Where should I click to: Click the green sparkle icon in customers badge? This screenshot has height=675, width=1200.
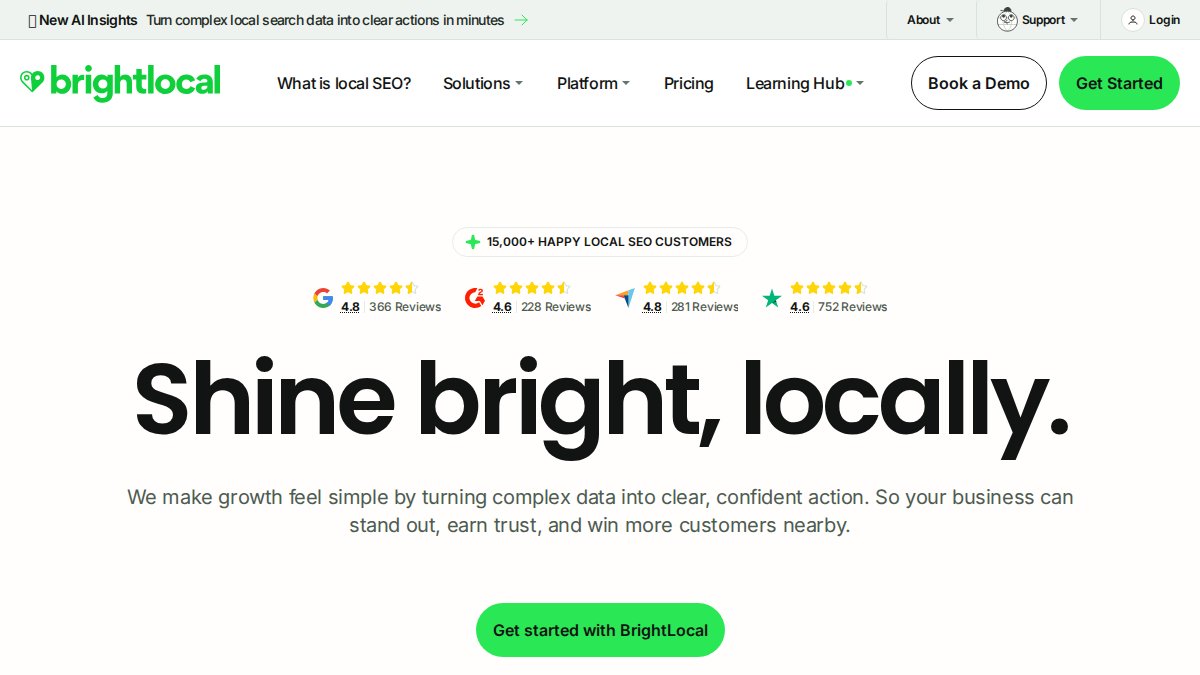click(x=473, y=242)
